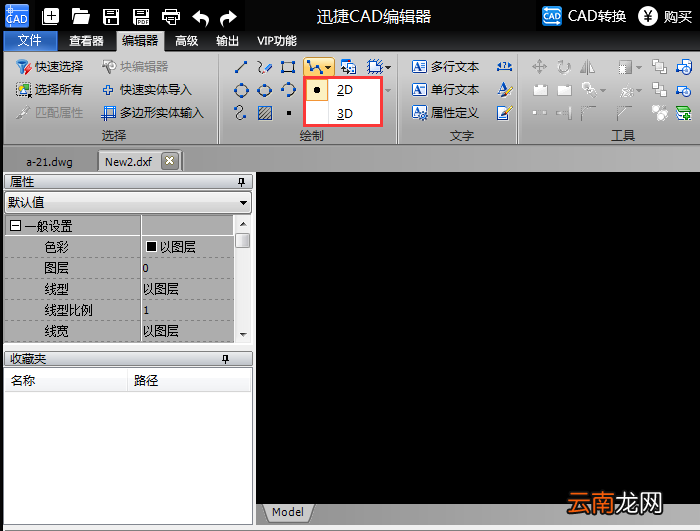Image resolution: width=700 pixels, height=531 pixels.
Task: Click the print icon in title bar
Action: [171, 17]
